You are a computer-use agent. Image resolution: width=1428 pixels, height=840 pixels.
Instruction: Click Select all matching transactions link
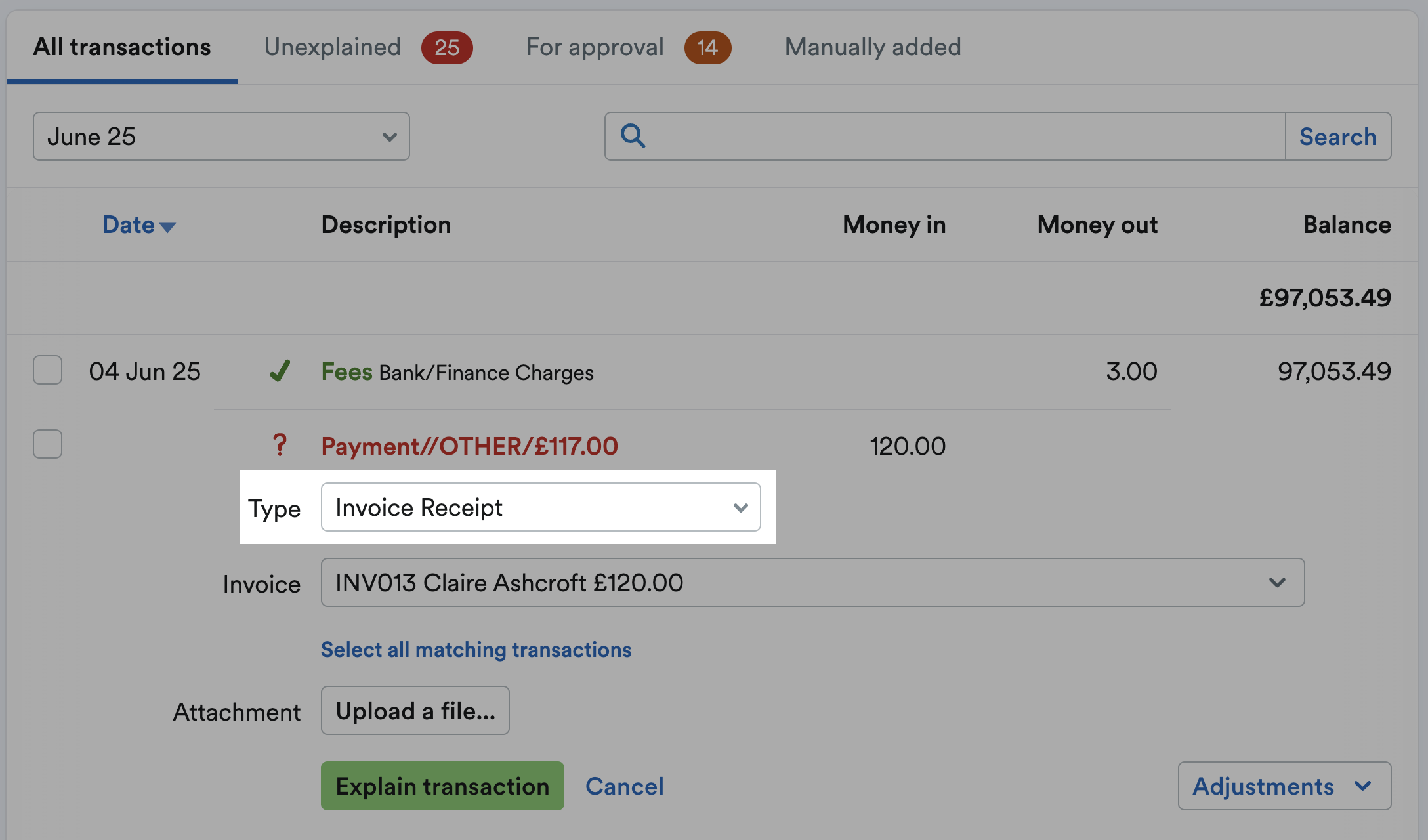tap(476, 650)
